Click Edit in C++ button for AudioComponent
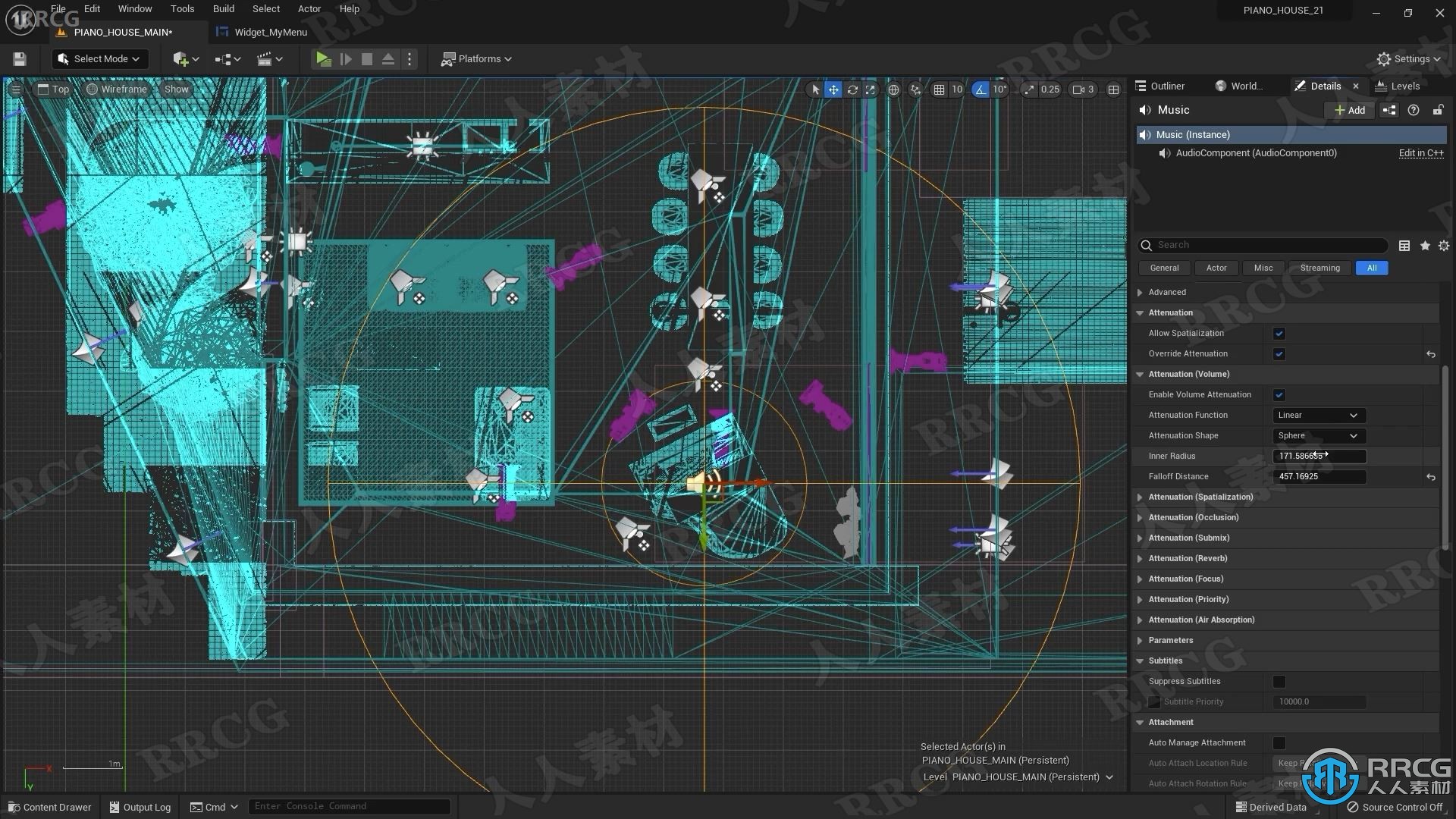Image resolution: width=1456 pixels, height=819 pixels. click(x=1420, y=152)
